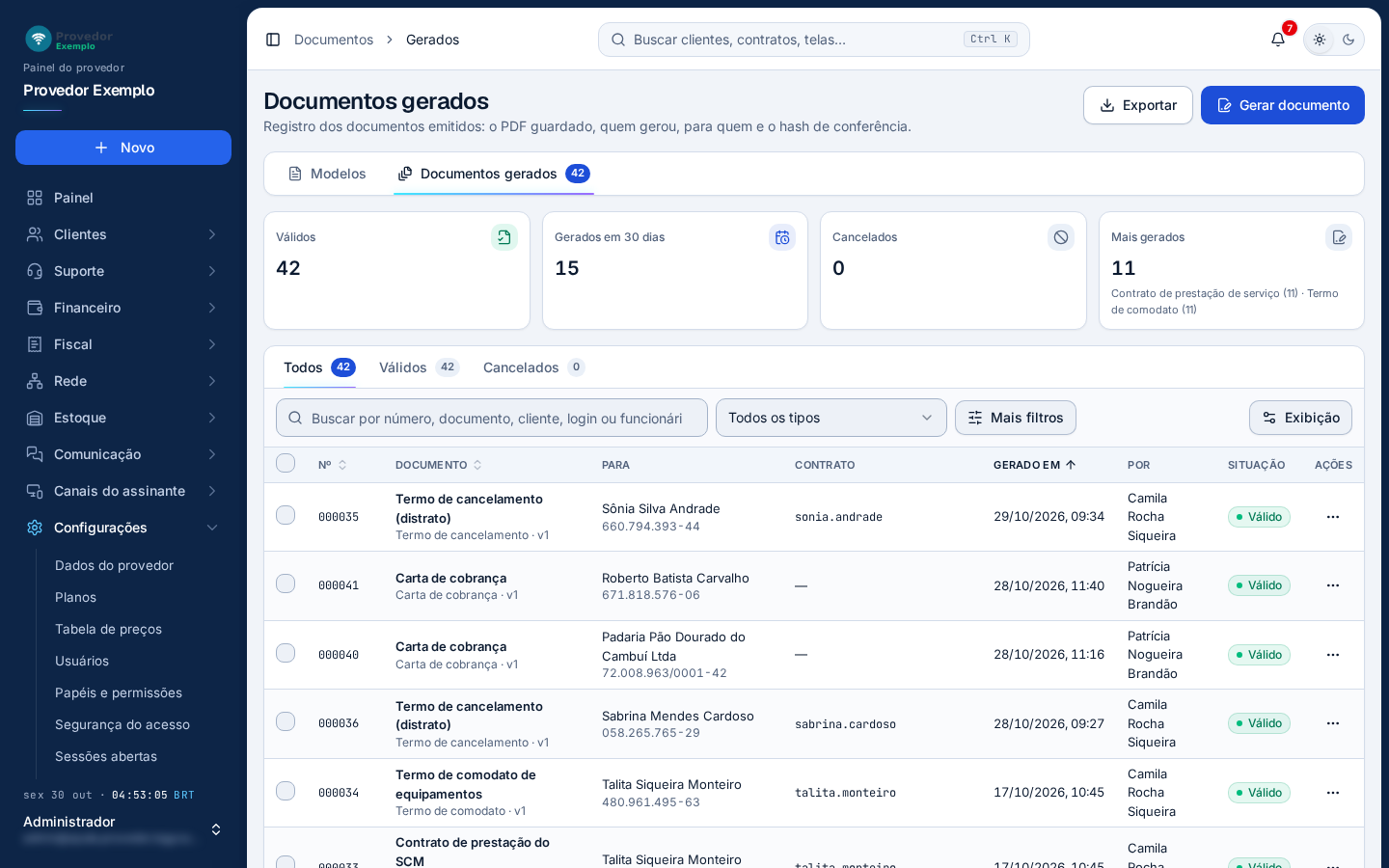Toggle the sidebar panel icon
1389x868 pixels.
(x=273, y=40)
